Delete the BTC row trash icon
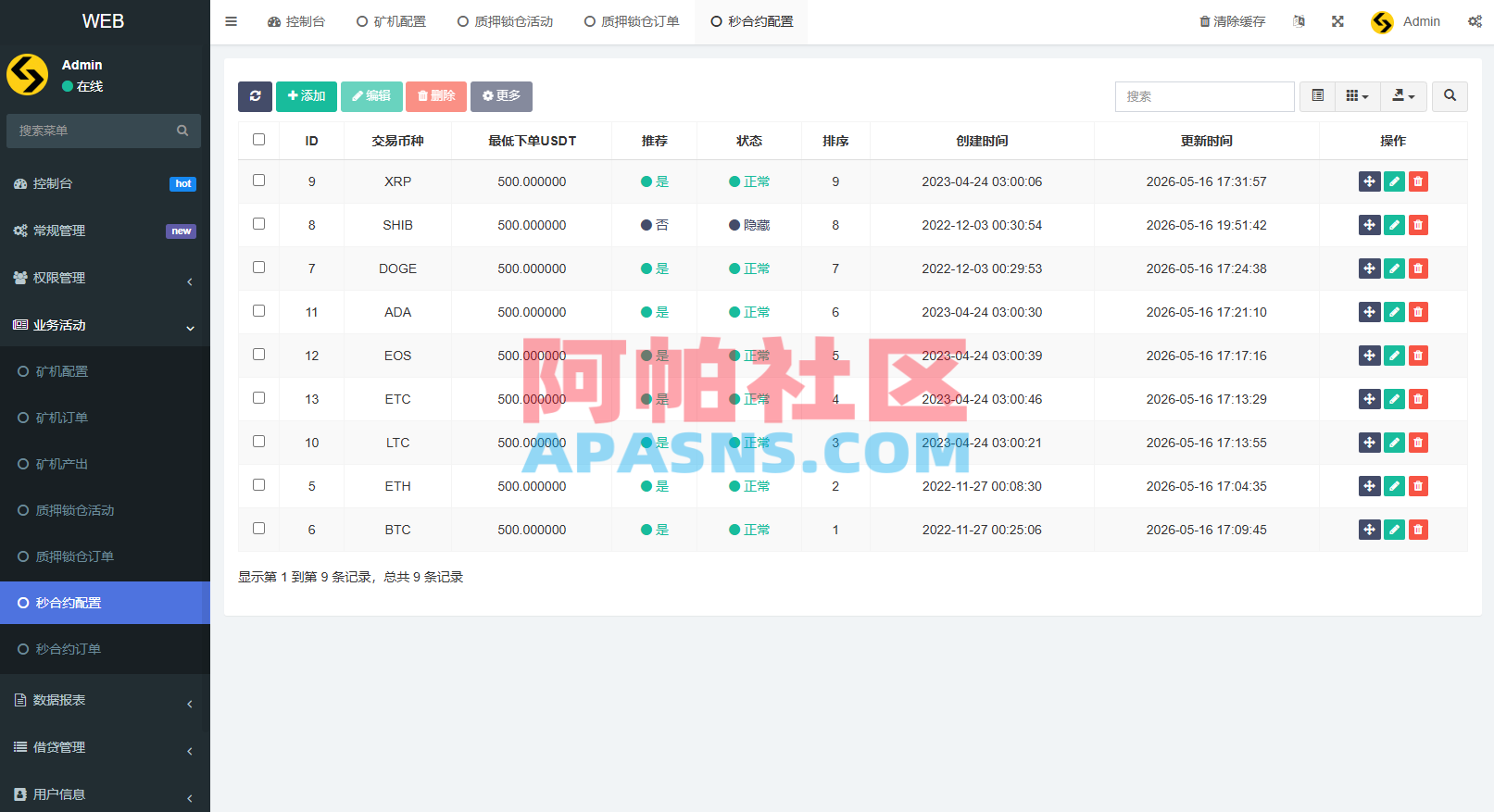1494x812 pixels. tap(1418, 530)
